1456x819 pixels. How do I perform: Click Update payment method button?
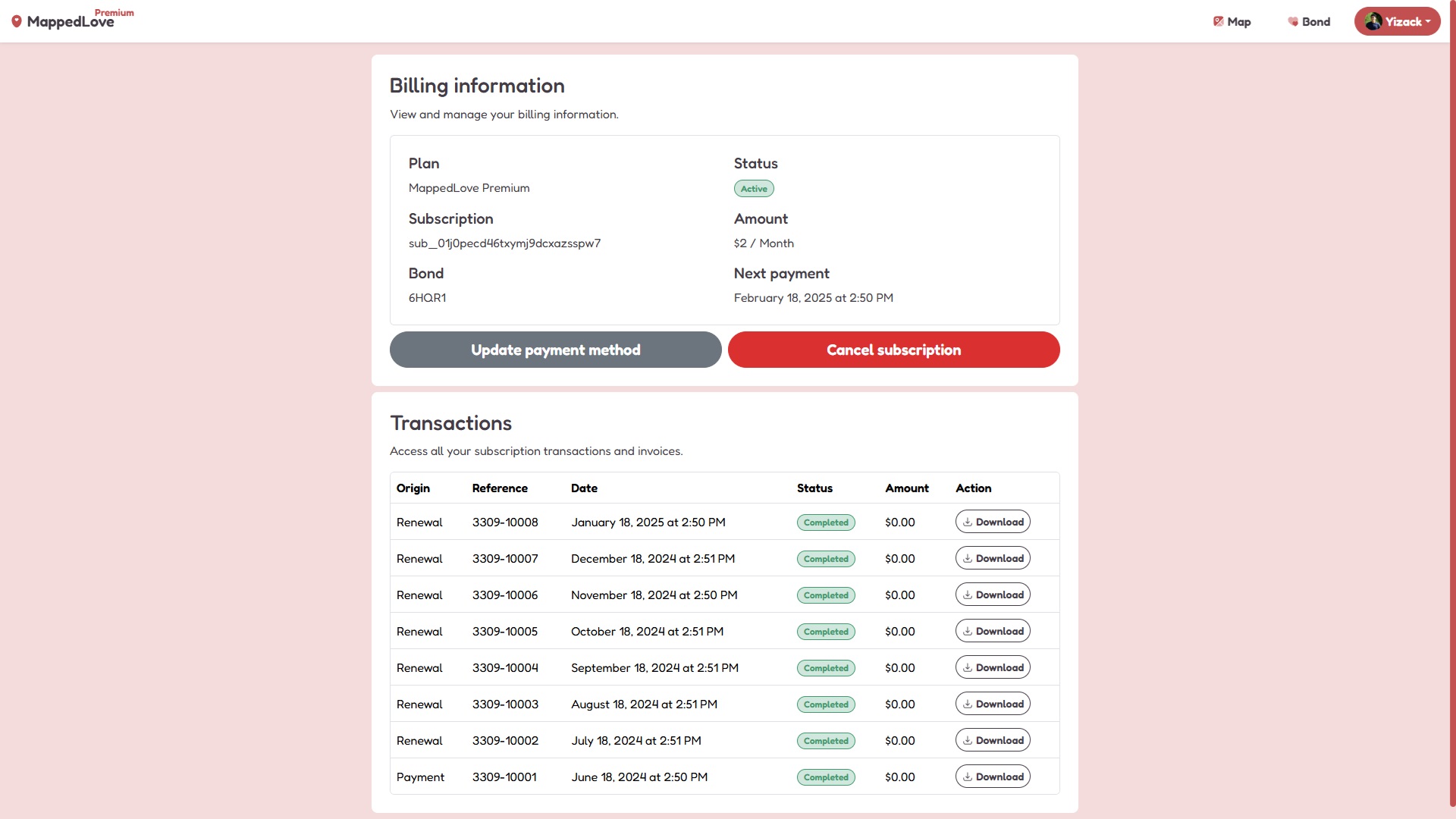556,350
